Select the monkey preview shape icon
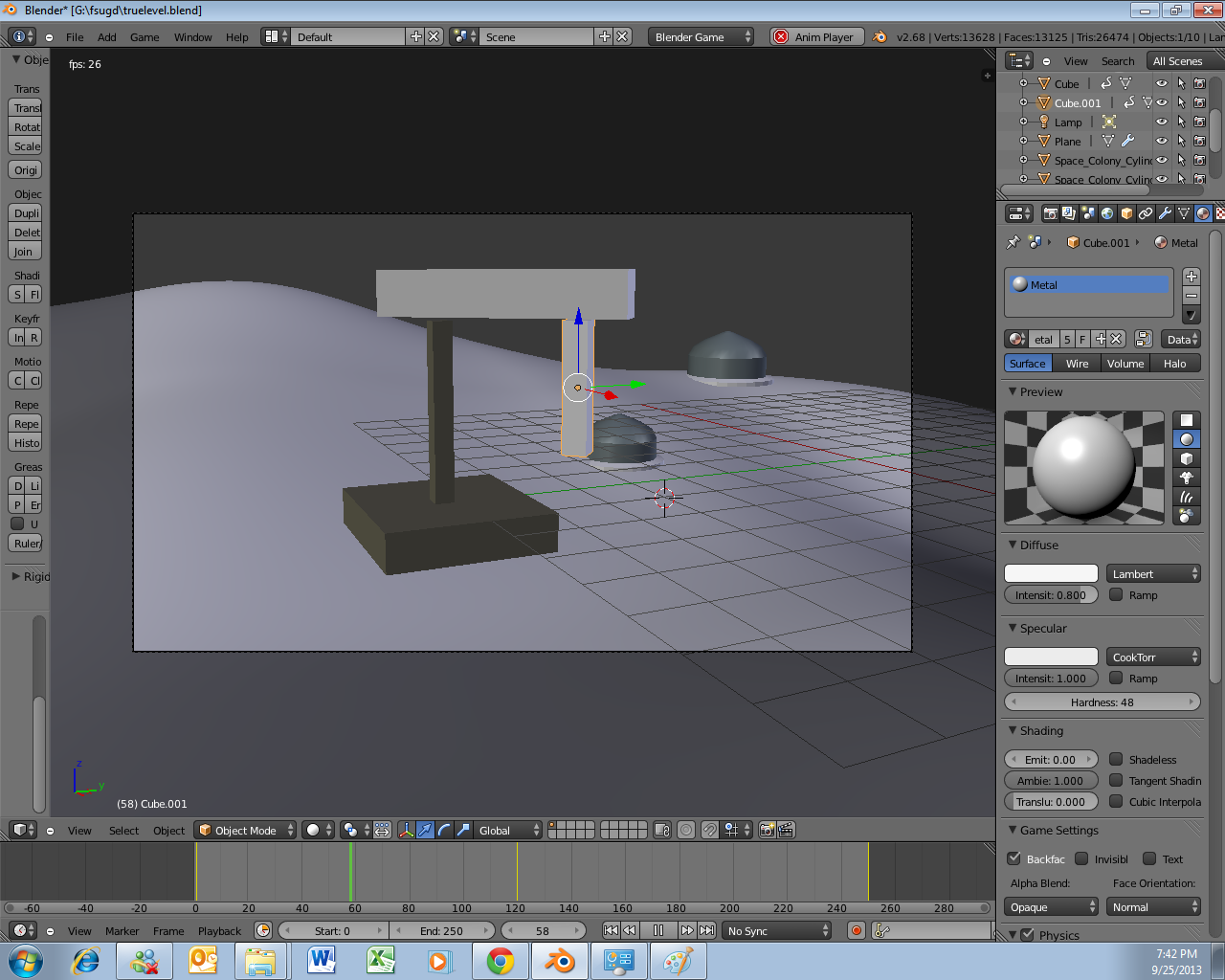The height and width of the screenshot is (980, 1225). click(x=1187, y=478)
